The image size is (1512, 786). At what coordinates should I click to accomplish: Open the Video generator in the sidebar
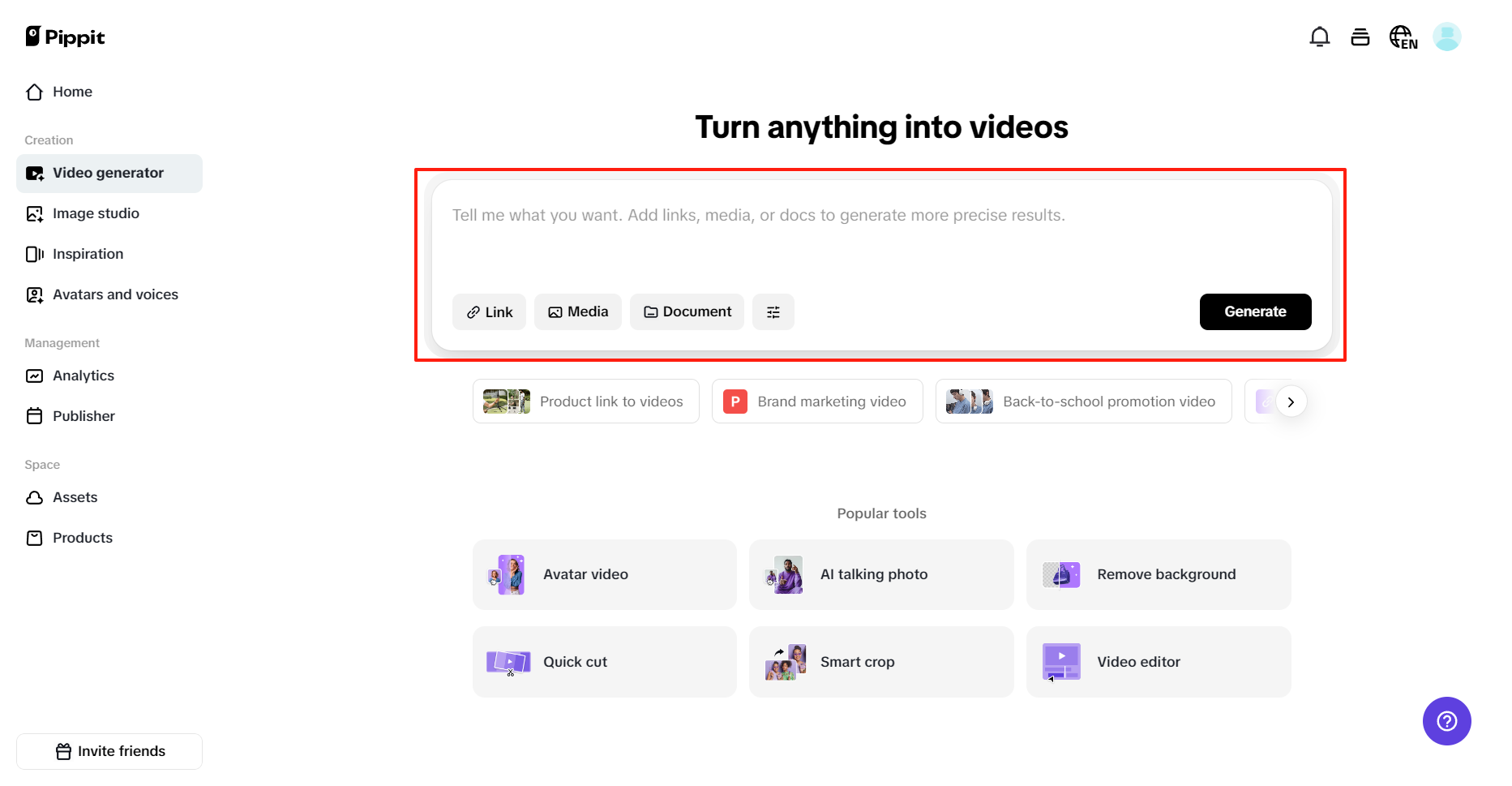(x=107, y=173)
